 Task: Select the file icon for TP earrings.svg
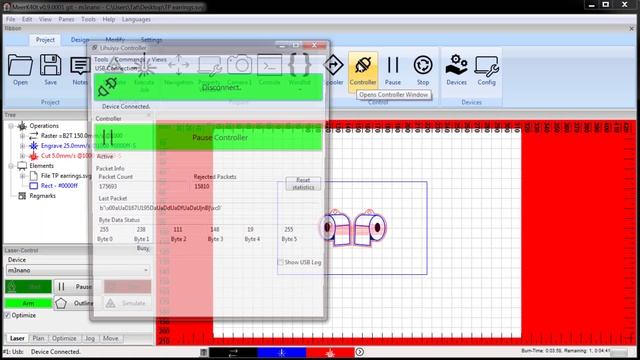click(x=34, y=176)
